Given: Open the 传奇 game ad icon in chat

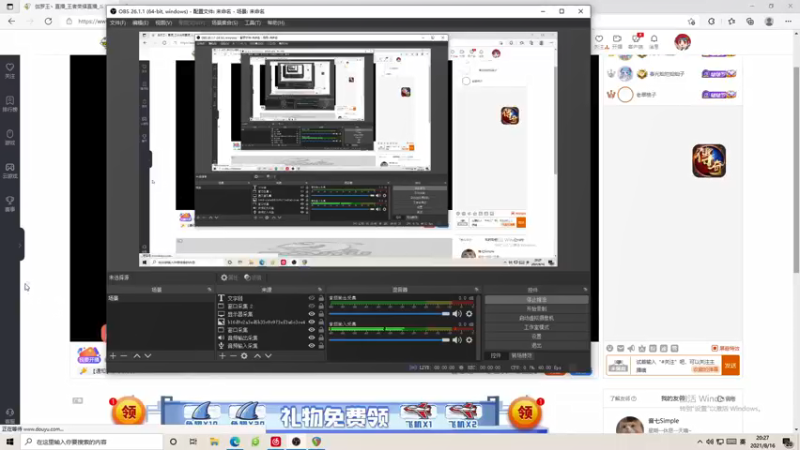Looking at the screenshot, I should pyautogui.click(x=709, y=161).
